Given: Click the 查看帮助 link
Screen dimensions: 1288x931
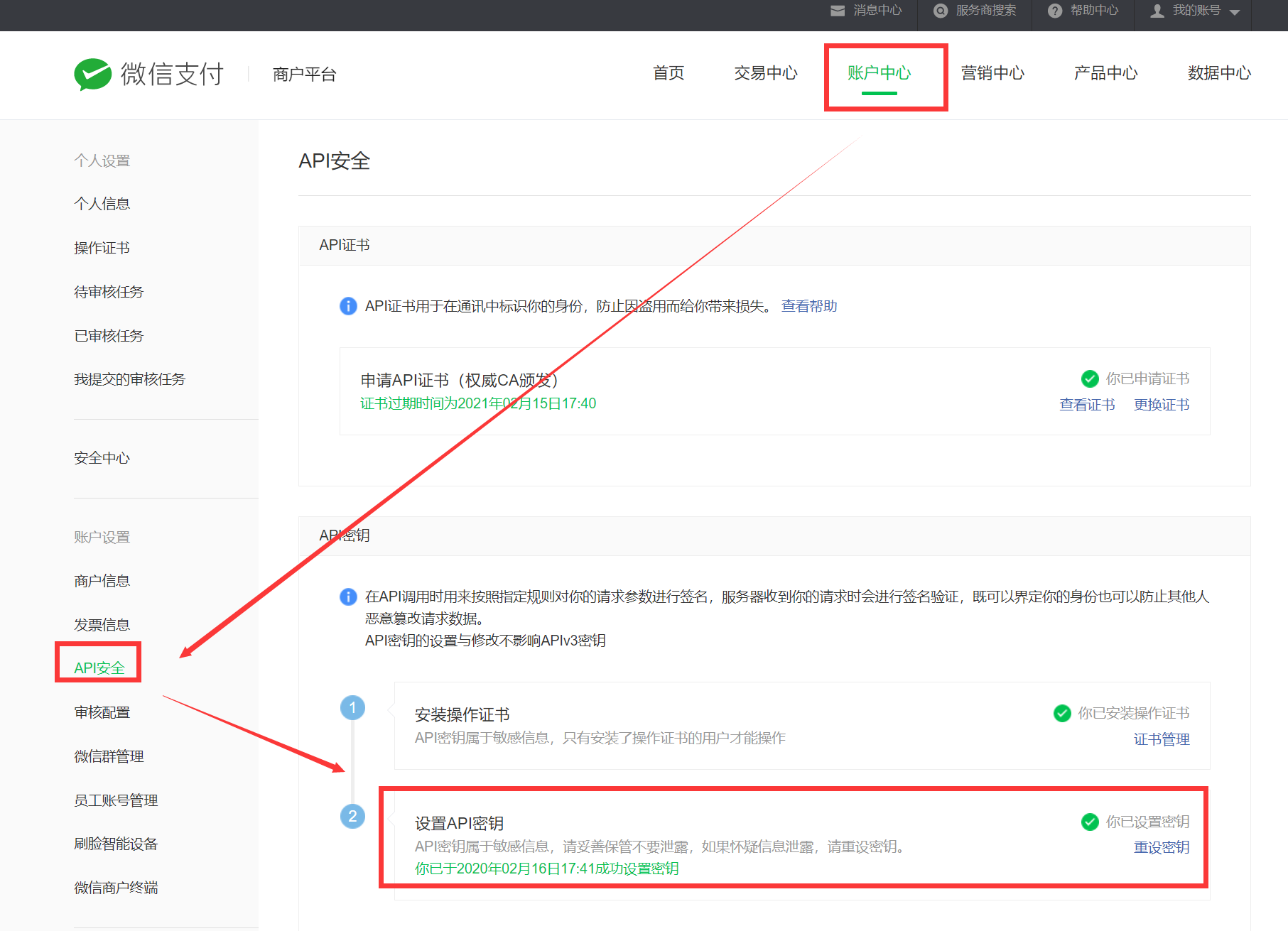Looking at the screenshot, I should click(809, 306).
